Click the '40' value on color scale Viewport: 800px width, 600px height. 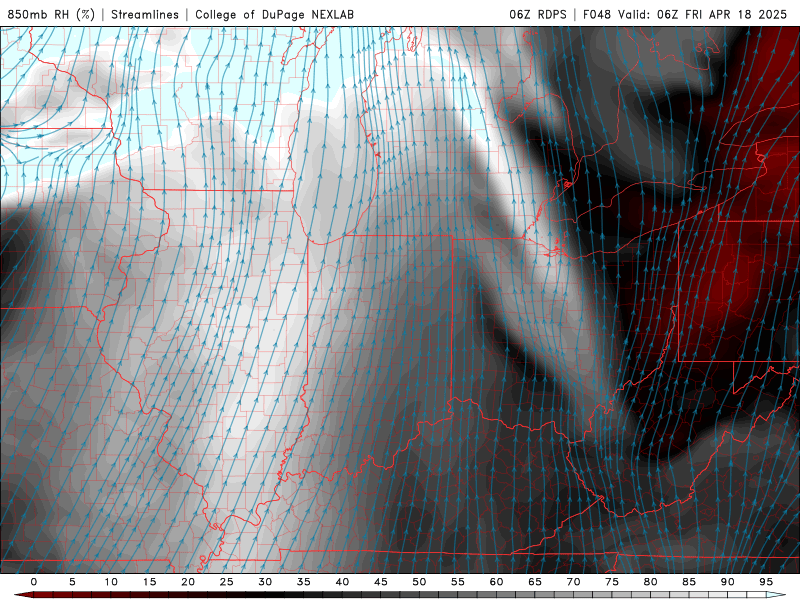coord(342,582)
